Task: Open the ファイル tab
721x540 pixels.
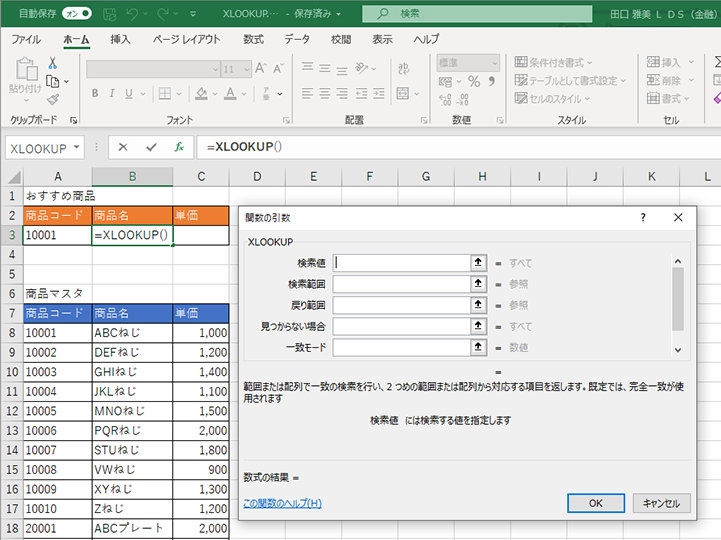Action: point(26,40)
